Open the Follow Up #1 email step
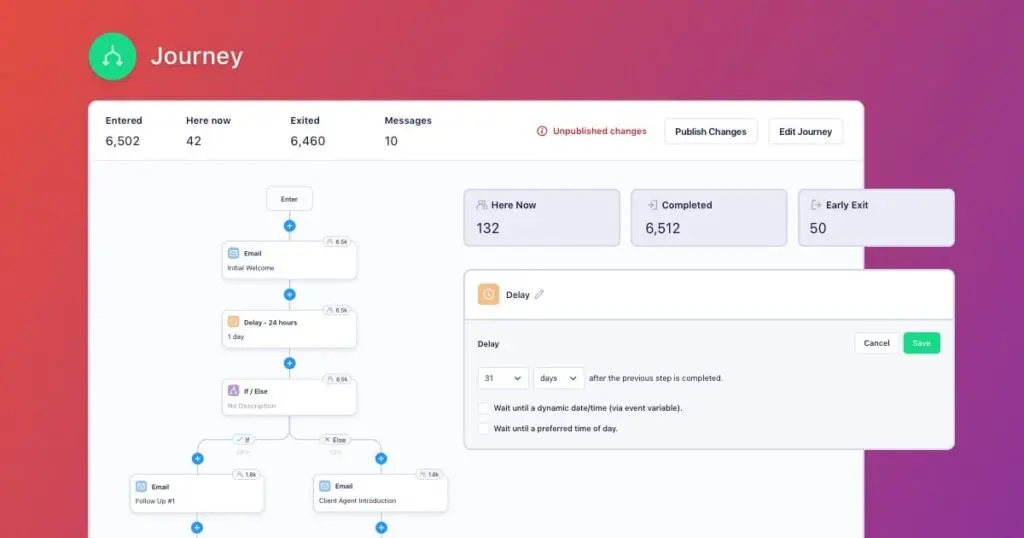Viewport: 1024px width, 538px height. click(197, 494)
